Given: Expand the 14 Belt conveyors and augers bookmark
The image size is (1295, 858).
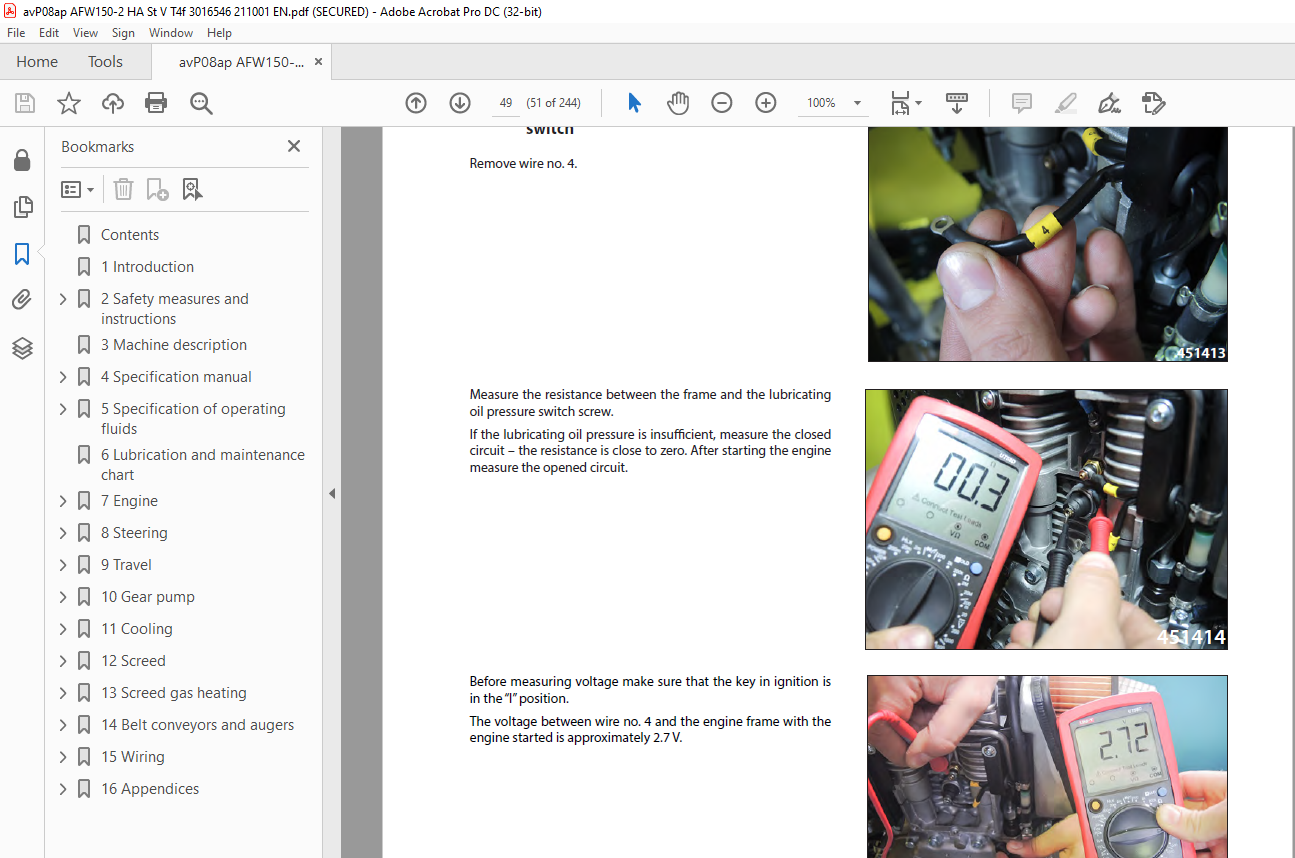Looking at the screenshot, I should pyautogui.click(x=64, y=725).
